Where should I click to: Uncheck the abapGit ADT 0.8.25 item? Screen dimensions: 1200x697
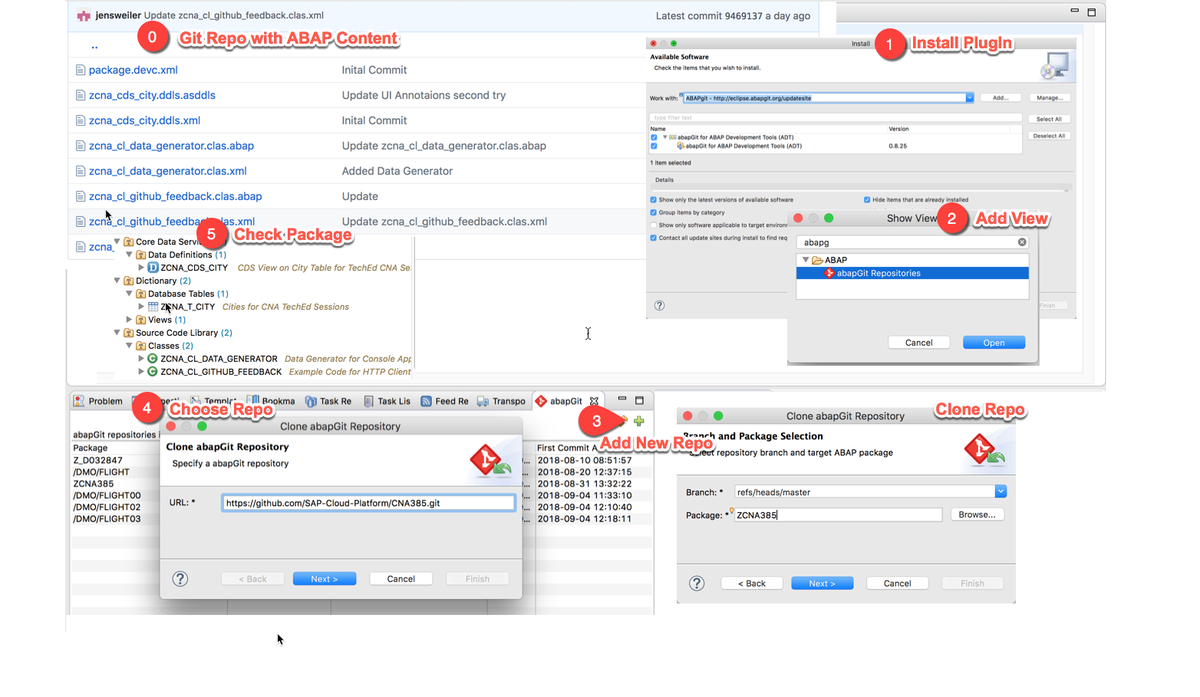click(x=654, y=146)
